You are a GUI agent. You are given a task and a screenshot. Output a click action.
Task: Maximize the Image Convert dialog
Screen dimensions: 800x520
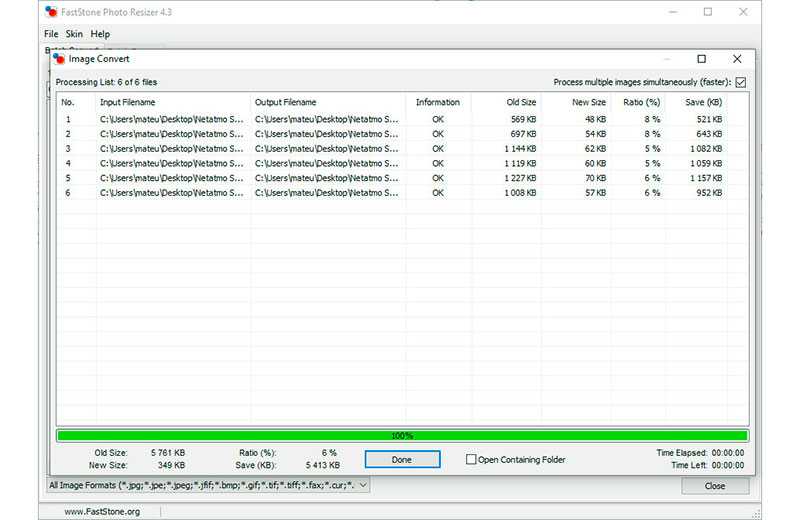[x=702, y=59]
